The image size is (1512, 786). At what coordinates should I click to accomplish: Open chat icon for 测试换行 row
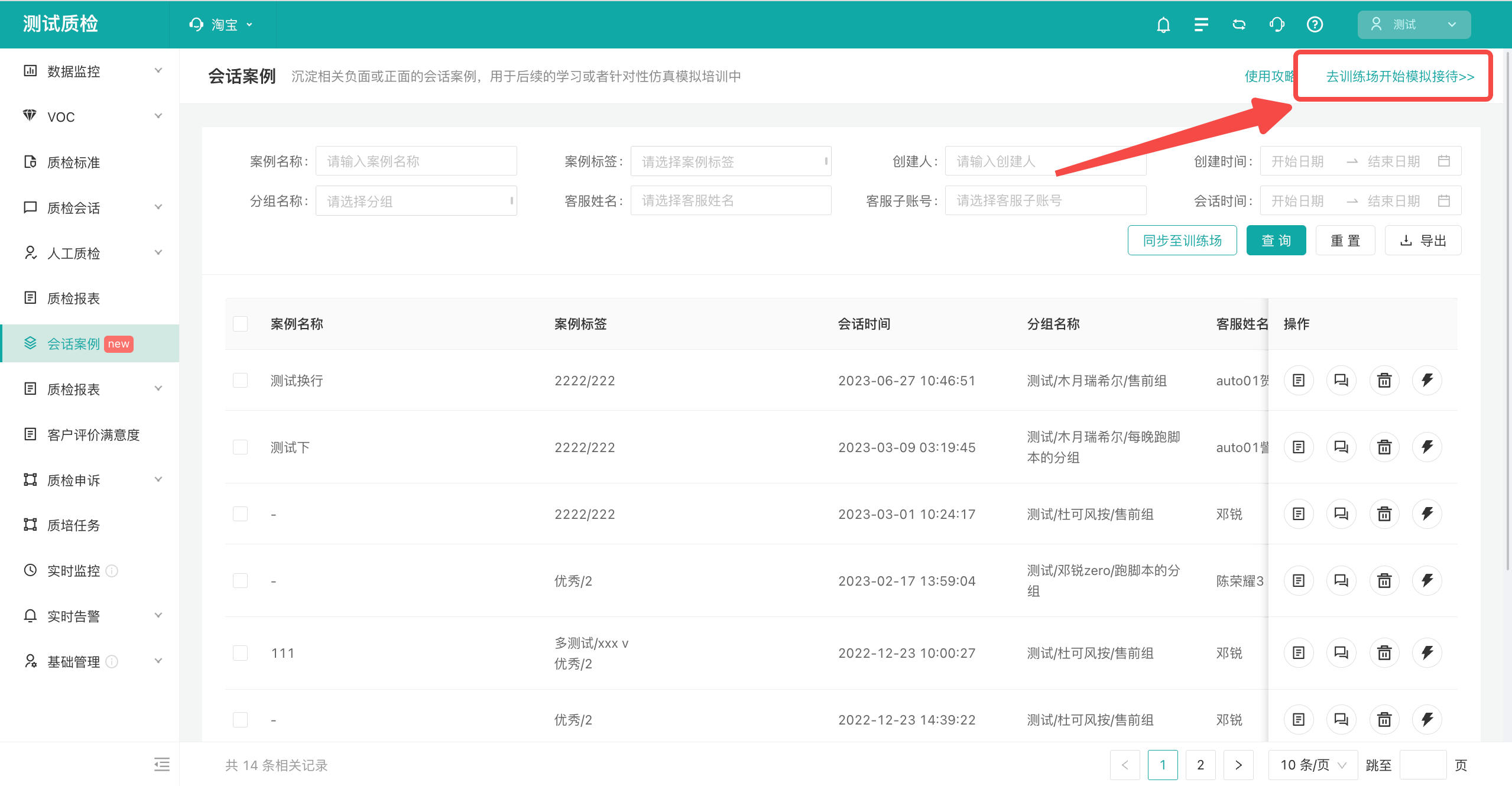tap(1341, 380)
